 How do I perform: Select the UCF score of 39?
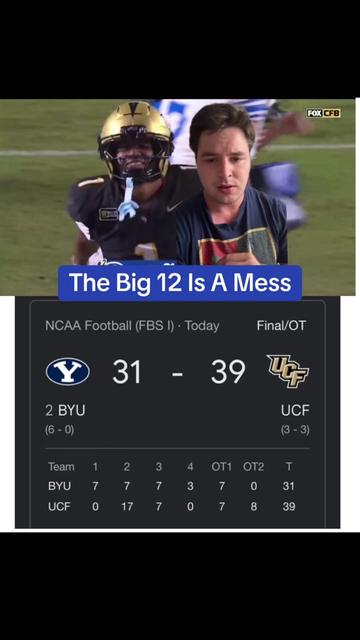pos(228,372)
